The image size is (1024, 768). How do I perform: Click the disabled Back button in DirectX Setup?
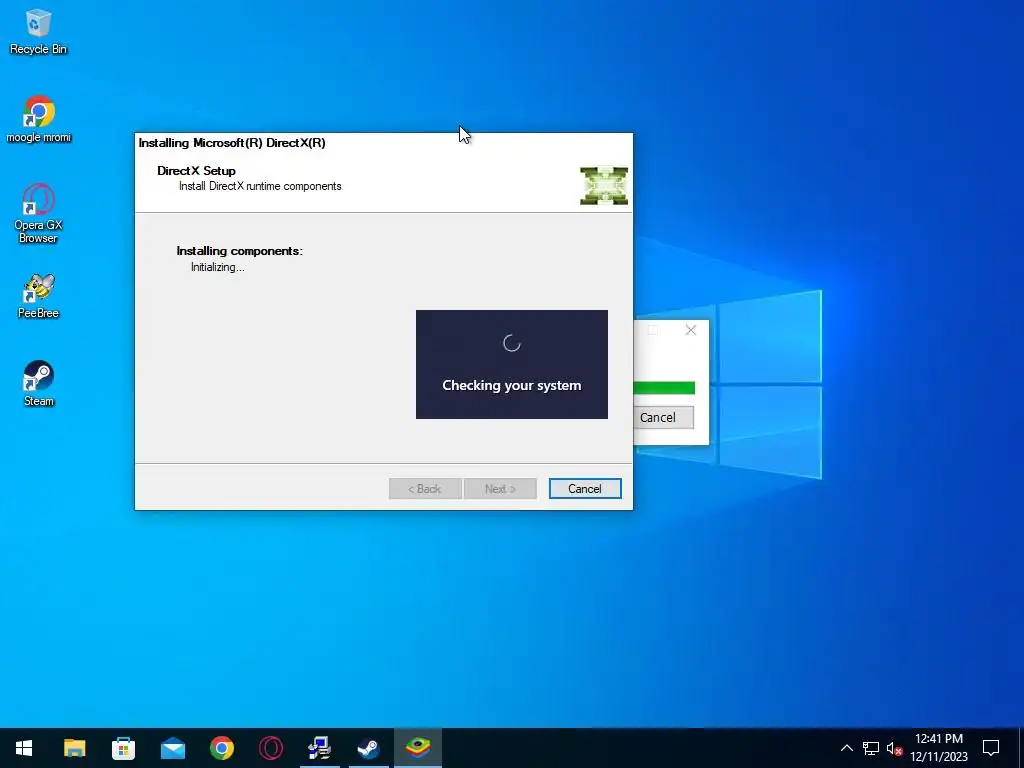click(x=425, y=488)
